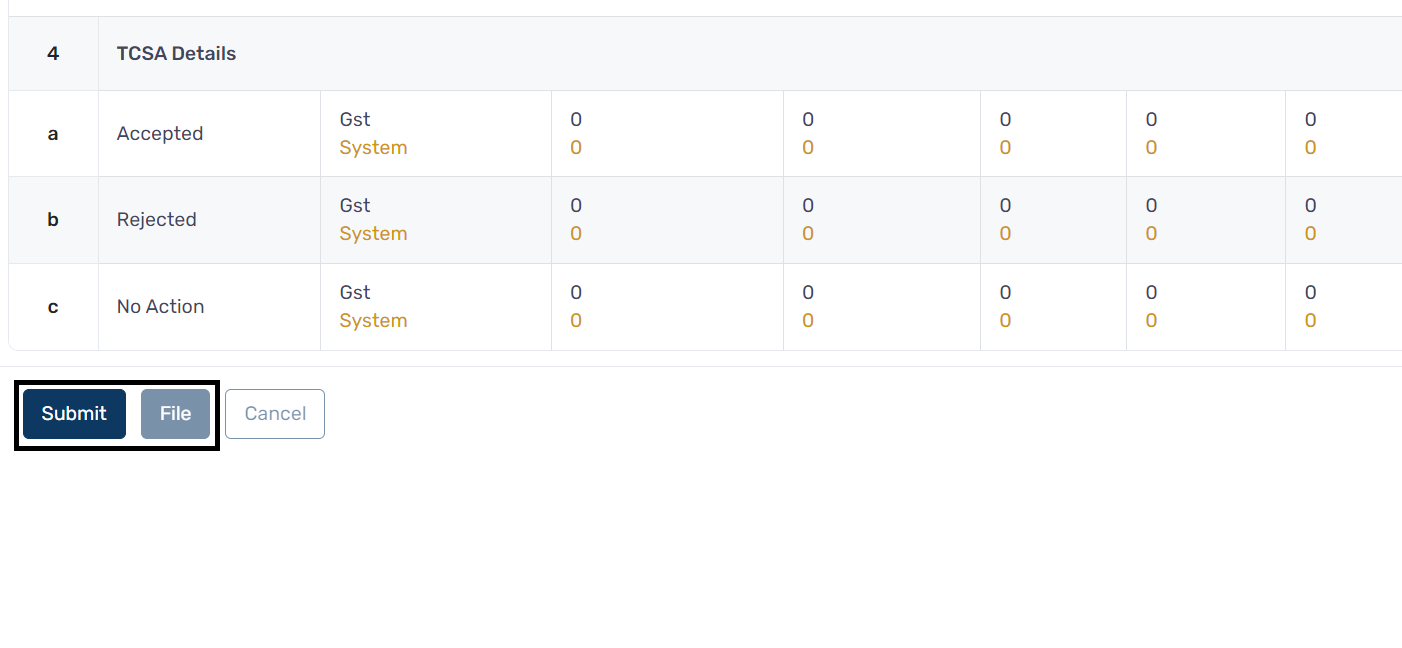Click row letter a

click(x=53, y=134)
